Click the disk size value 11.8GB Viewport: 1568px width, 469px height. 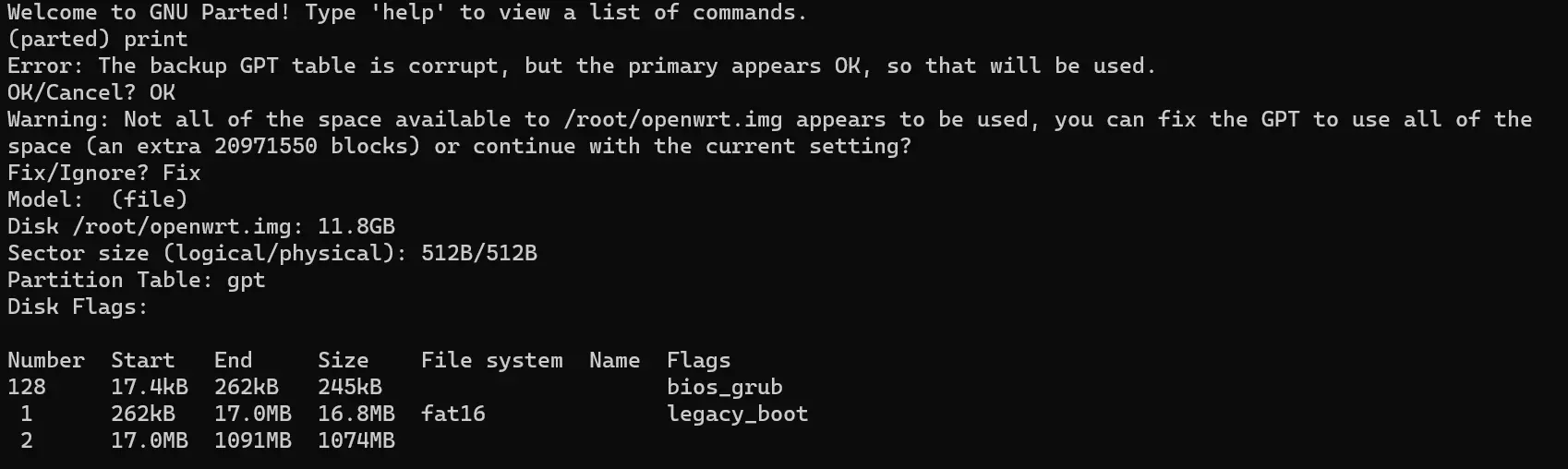(x=356, y=227)
